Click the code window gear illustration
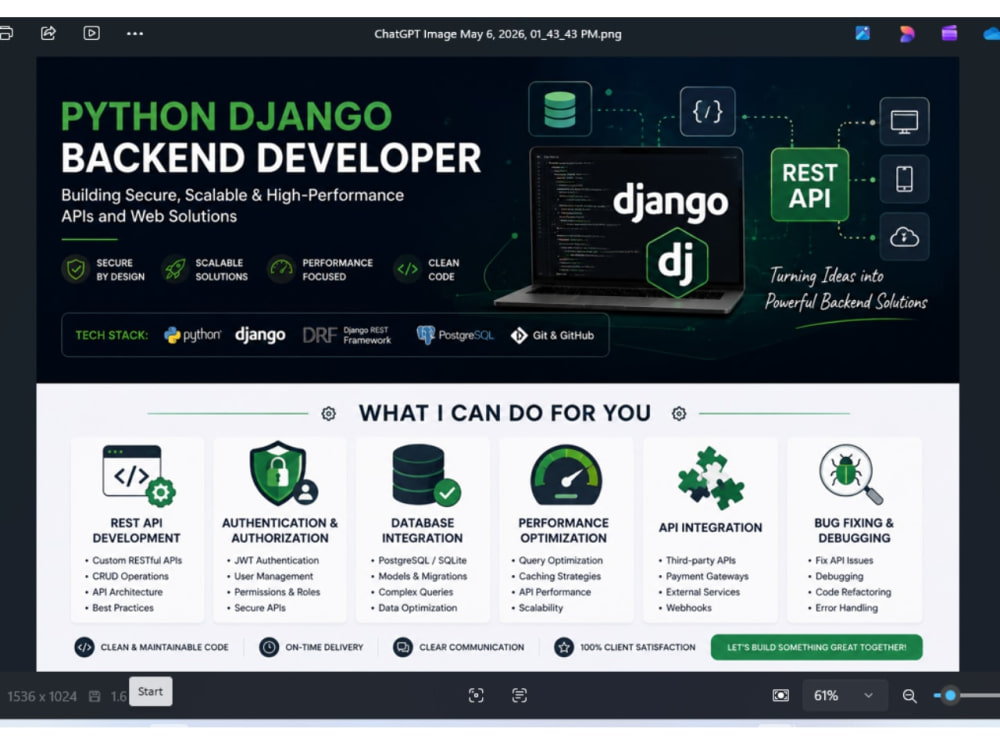The image size is (1000, 750). (138, 475)
